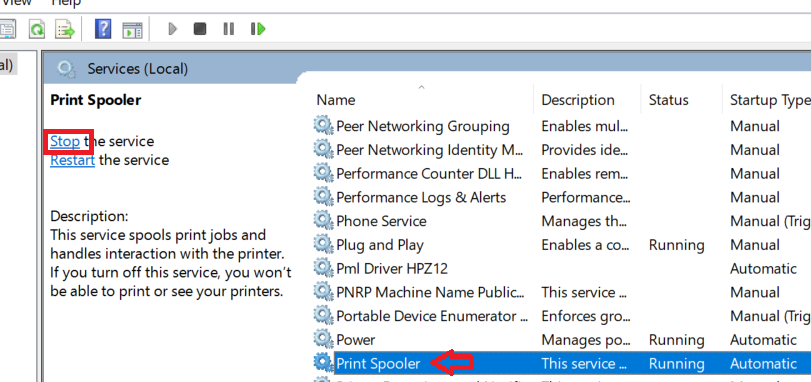Click Manual (Trig startup type of Phone Service

[x=770, y=221]
